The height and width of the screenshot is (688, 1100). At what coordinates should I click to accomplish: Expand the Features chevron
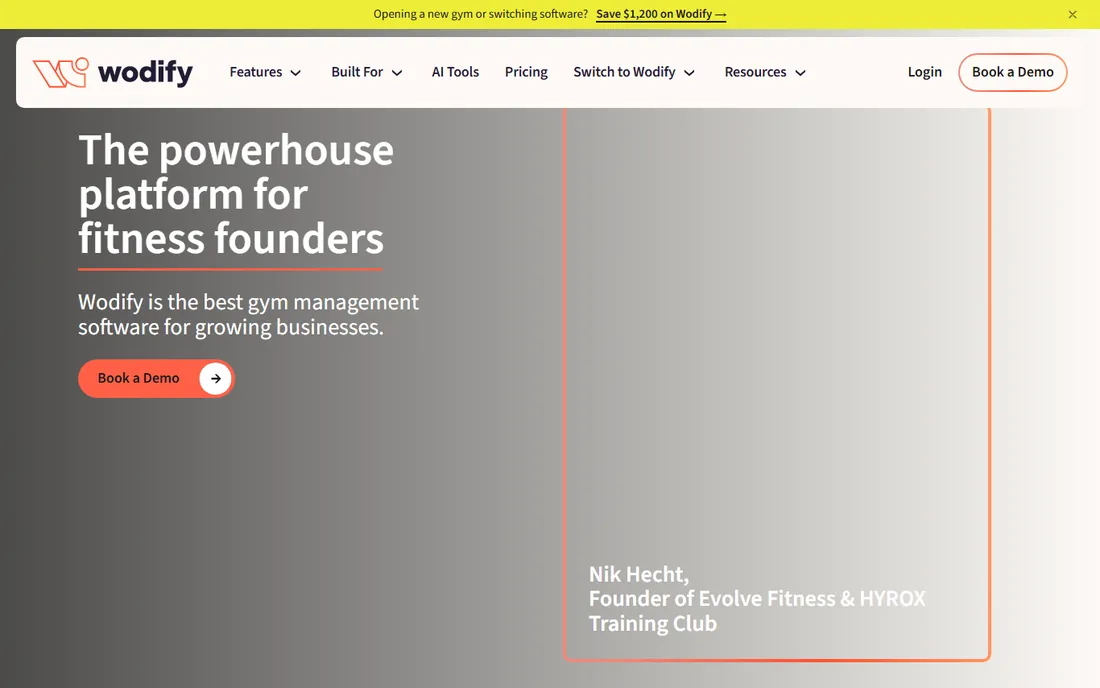(x=296, y=73)
